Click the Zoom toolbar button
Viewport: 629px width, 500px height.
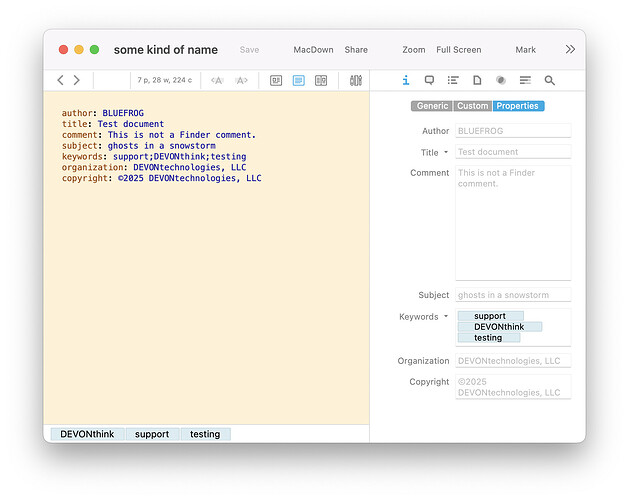pos(414,50)
